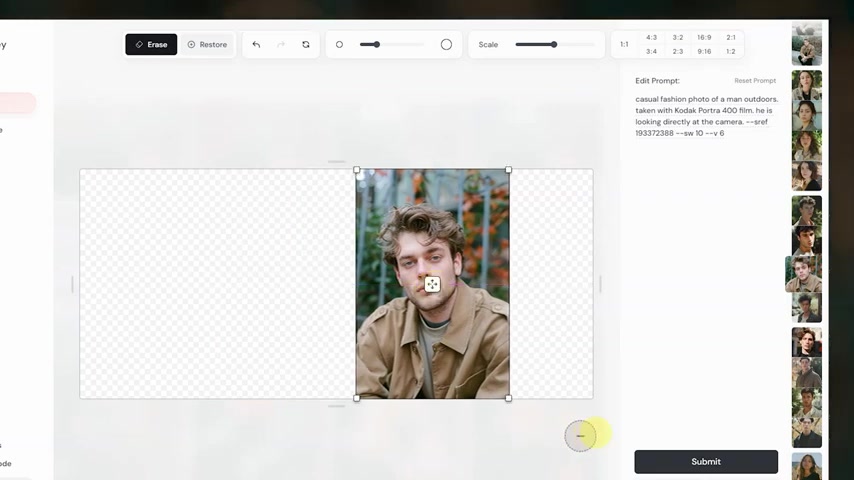The height and width of the screenshot is (480, 854).
Task: Click Reset Prompt link
Action: tap(755, 81)
